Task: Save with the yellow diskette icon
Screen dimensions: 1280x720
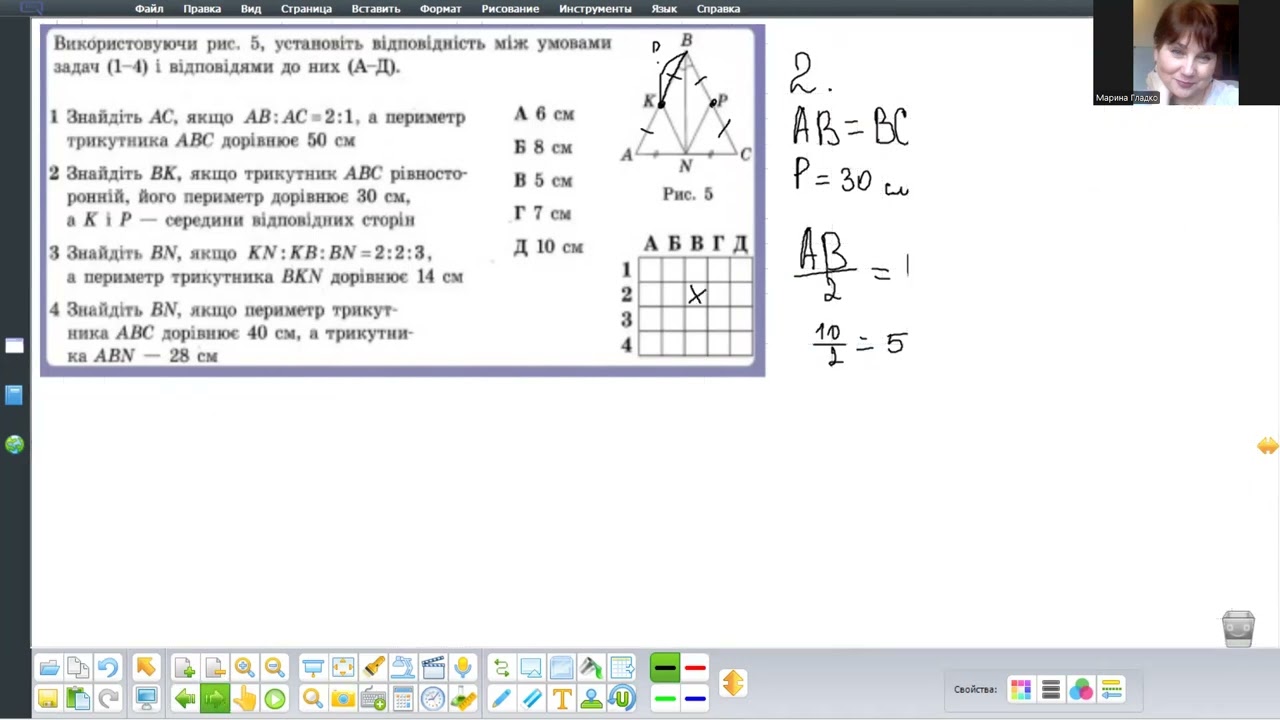Action: (48, 699)
